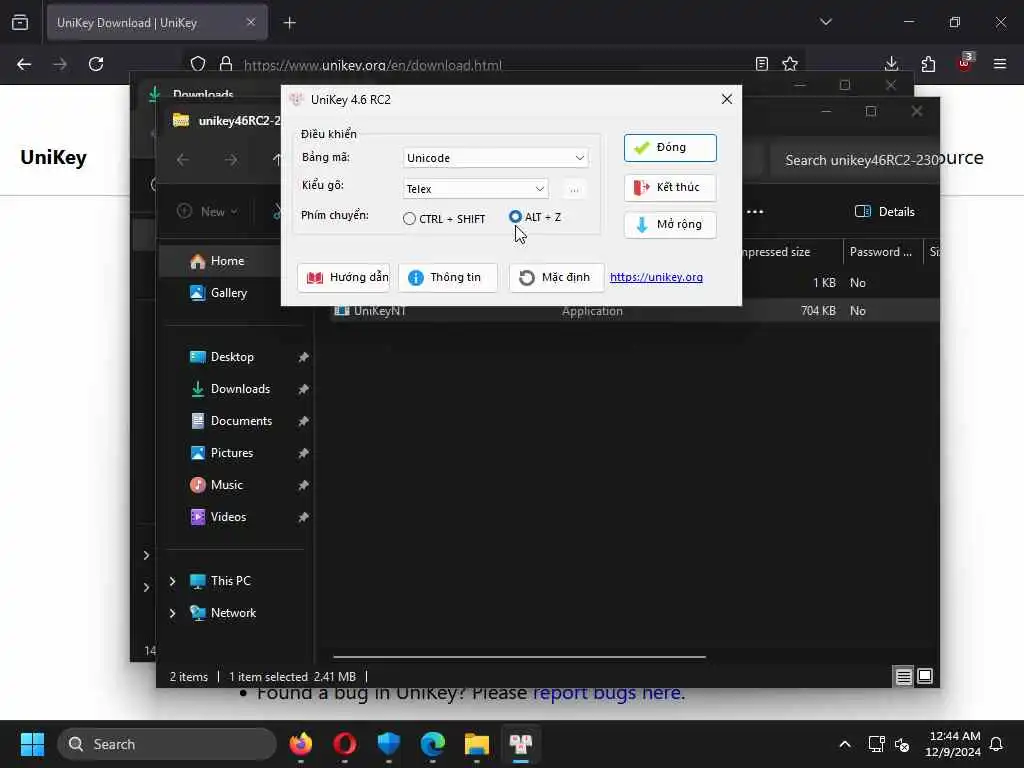Open the New menu in Explorer

(207, 212)
